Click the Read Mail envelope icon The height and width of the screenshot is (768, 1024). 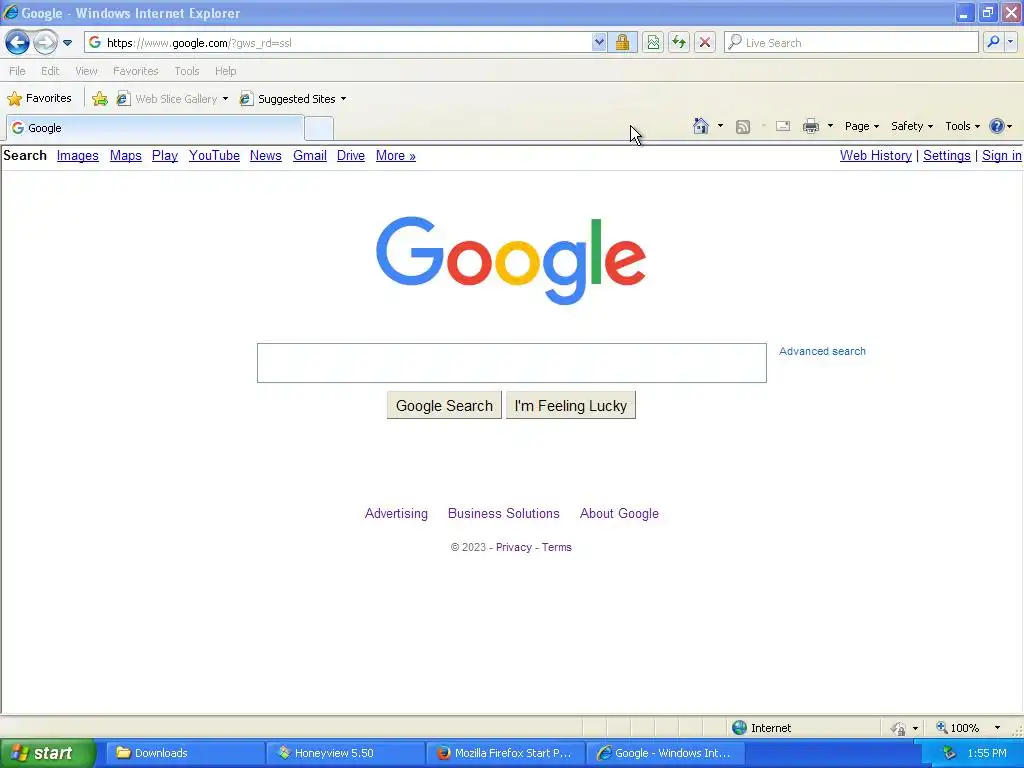[783, 126]
